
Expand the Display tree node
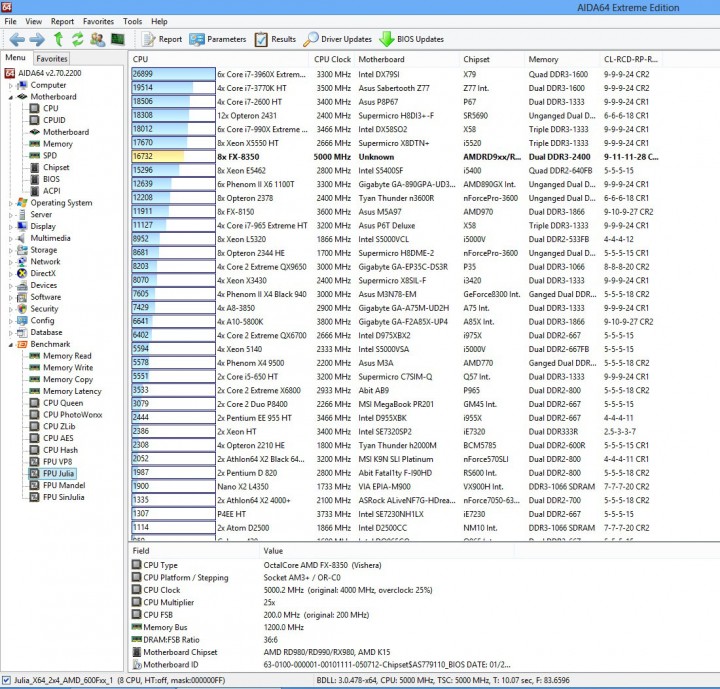(x=10, y=226)
